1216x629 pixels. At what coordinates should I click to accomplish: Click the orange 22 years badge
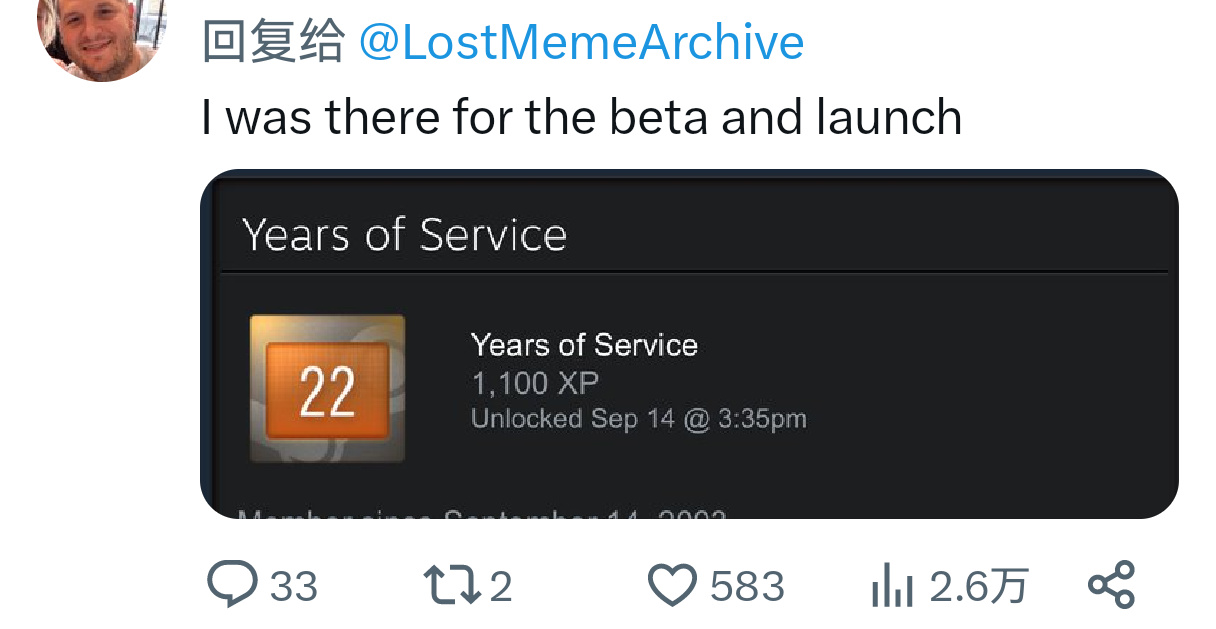coord(327,389)
